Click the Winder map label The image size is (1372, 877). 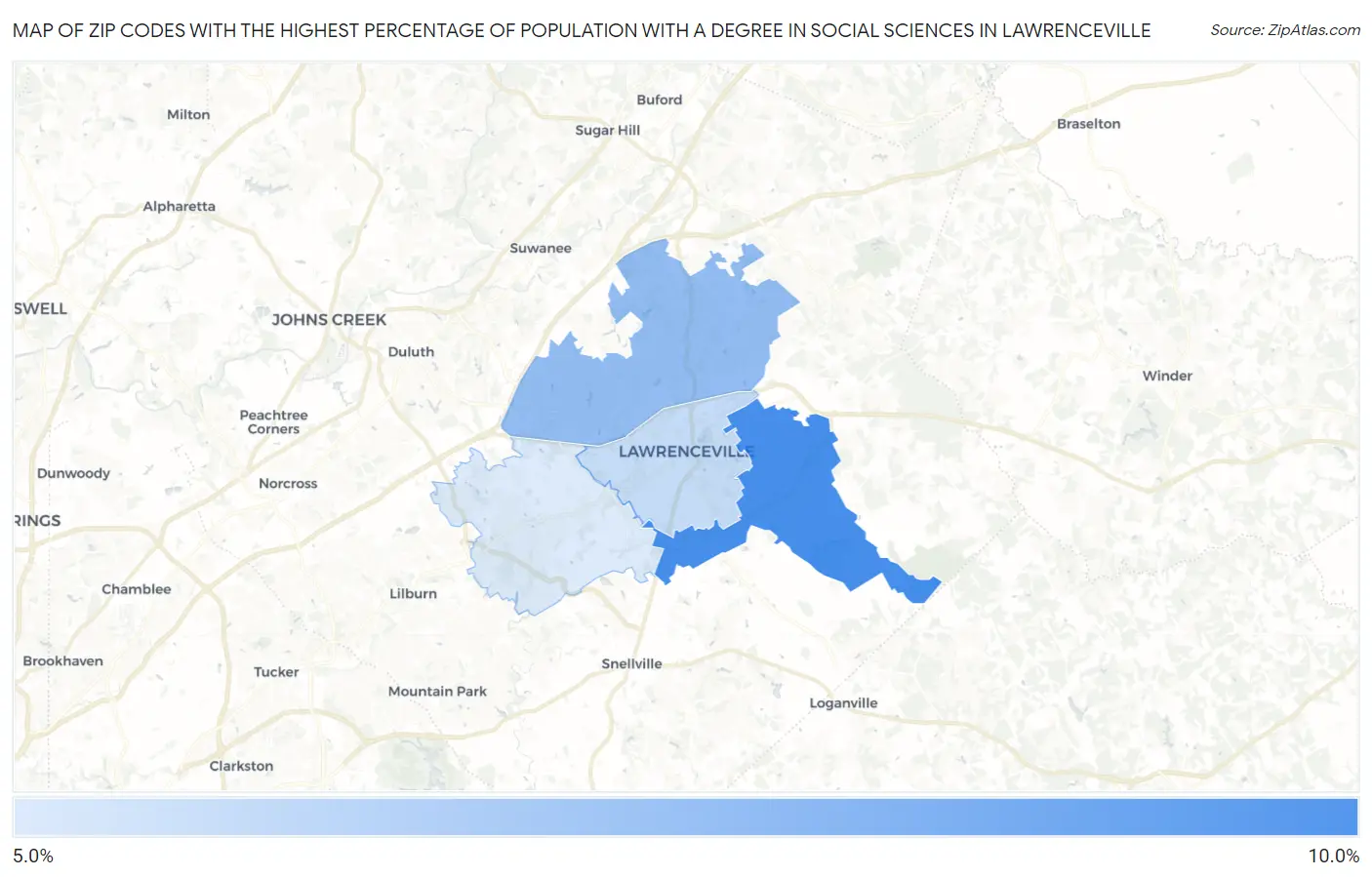1168,376
